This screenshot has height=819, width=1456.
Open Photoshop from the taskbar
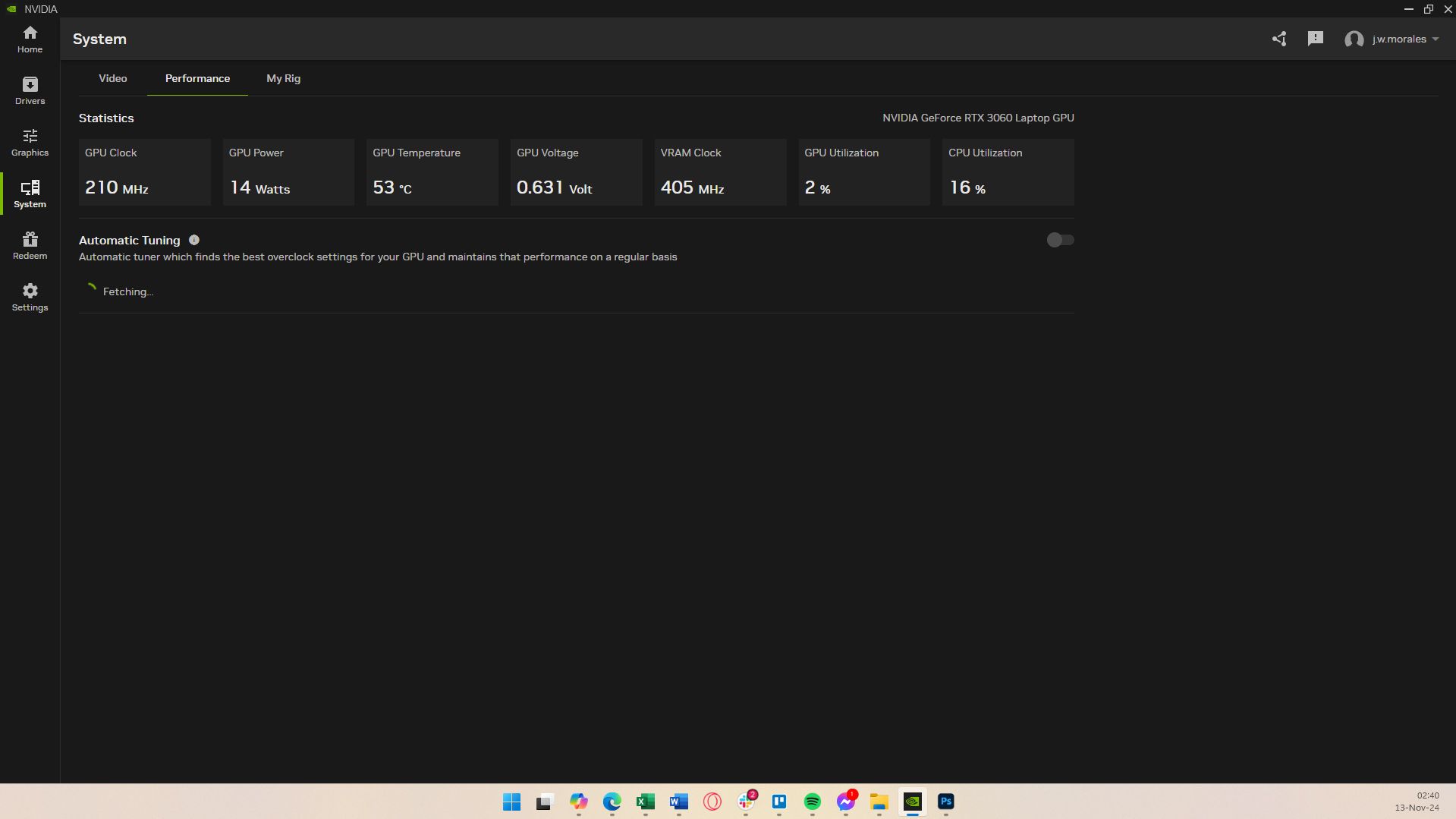(945, 802)
